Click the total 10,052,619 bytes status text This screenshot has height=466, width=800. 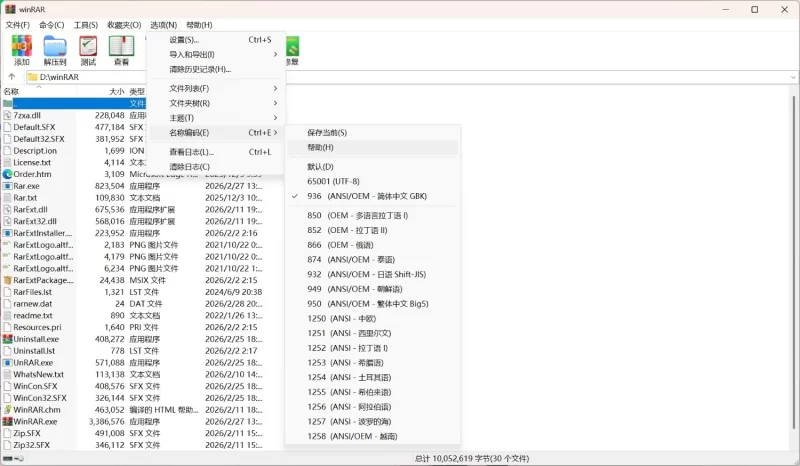[x=472, y=458]
